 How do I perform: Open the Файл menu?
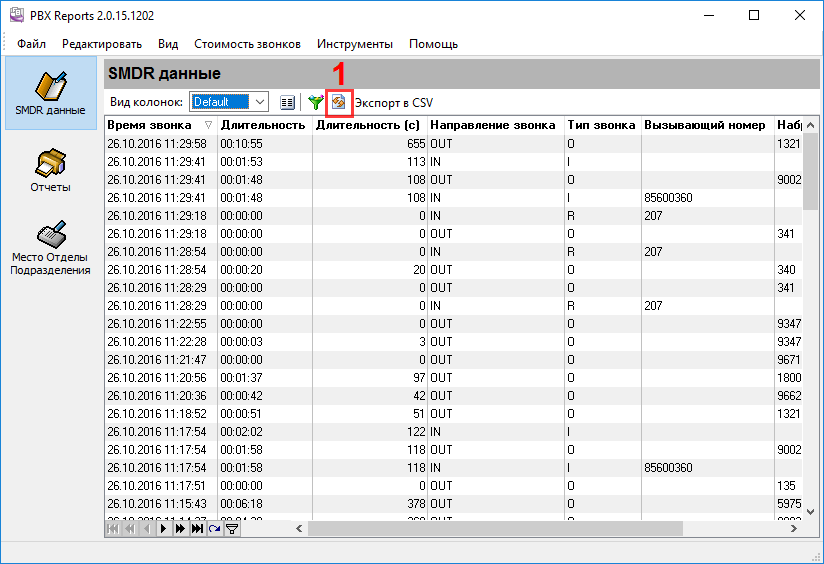(31, 44)
